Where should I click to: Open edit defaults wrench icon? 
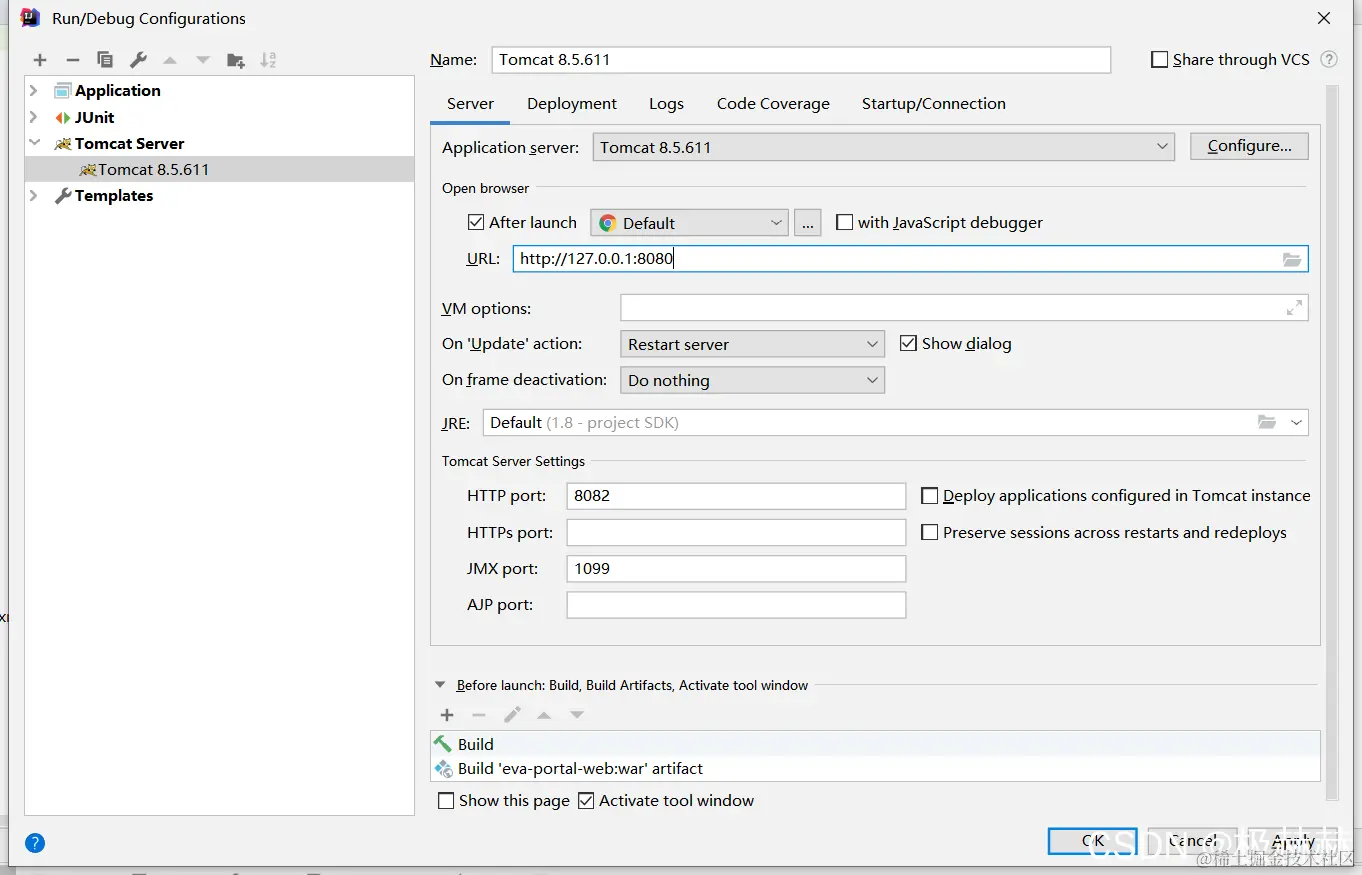click(x=139, y=60)
